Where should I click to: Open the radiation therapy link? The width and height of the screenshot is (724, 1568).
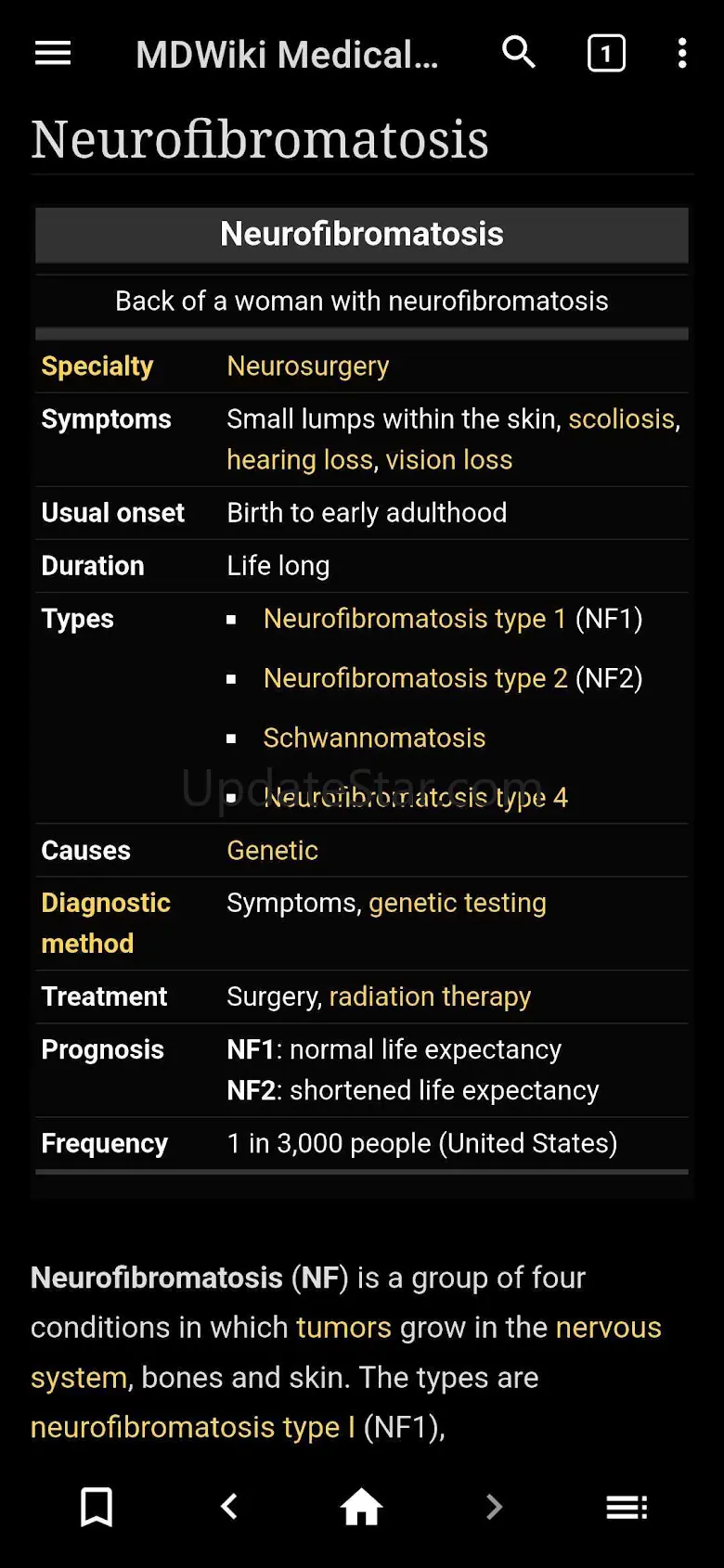pos(430,996)
